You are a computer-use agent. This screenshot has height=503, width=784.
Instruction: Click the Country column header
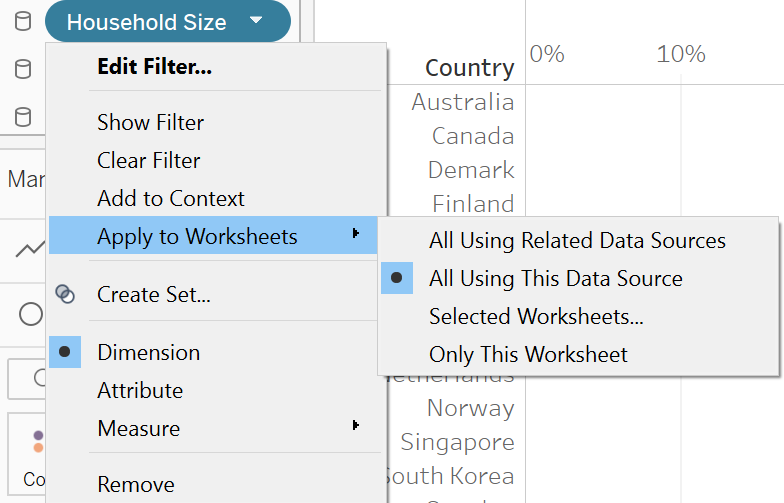[x=469, y=68]
